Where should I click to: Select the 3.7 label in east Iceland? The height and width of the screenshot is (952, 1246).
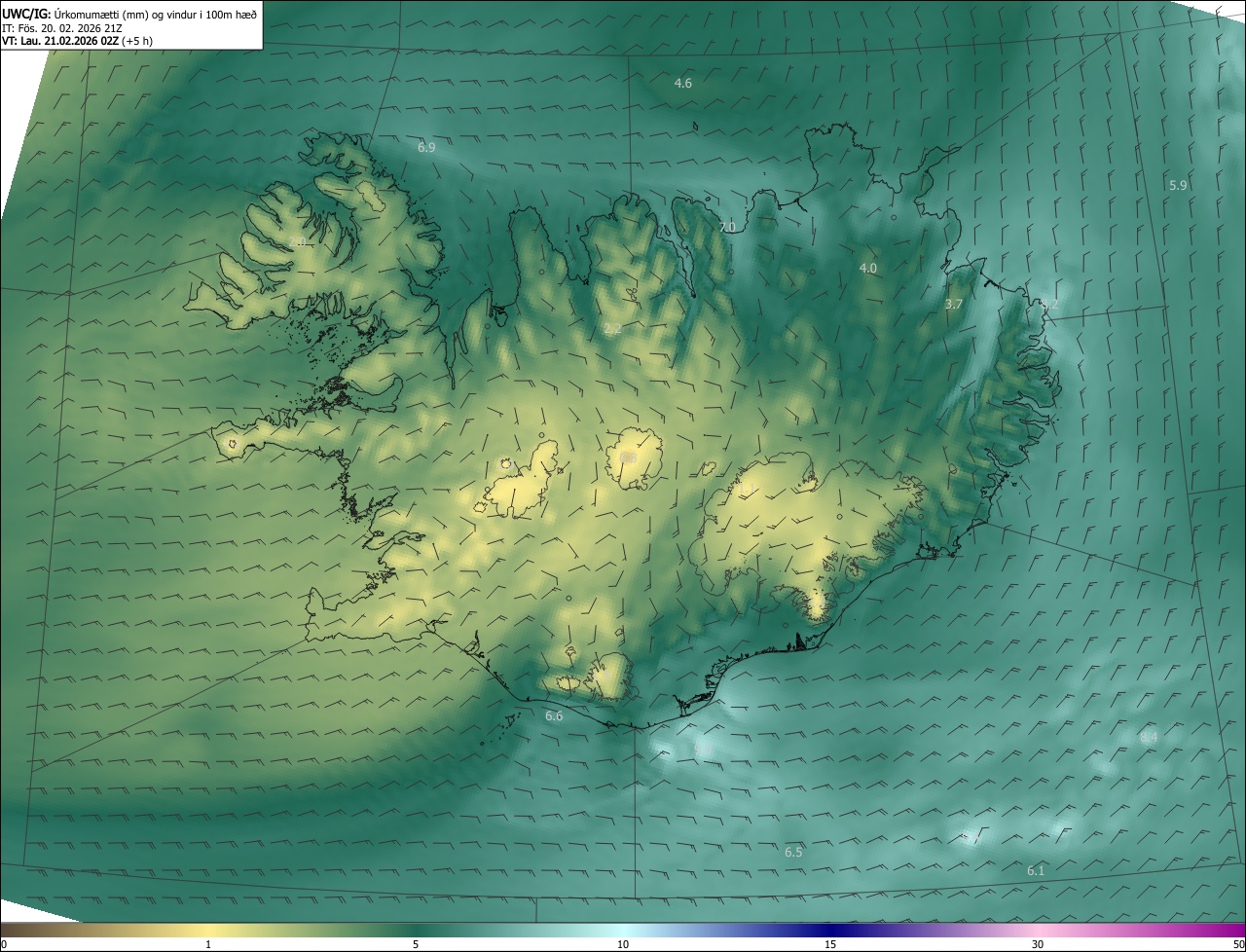(x=954, y=305)
